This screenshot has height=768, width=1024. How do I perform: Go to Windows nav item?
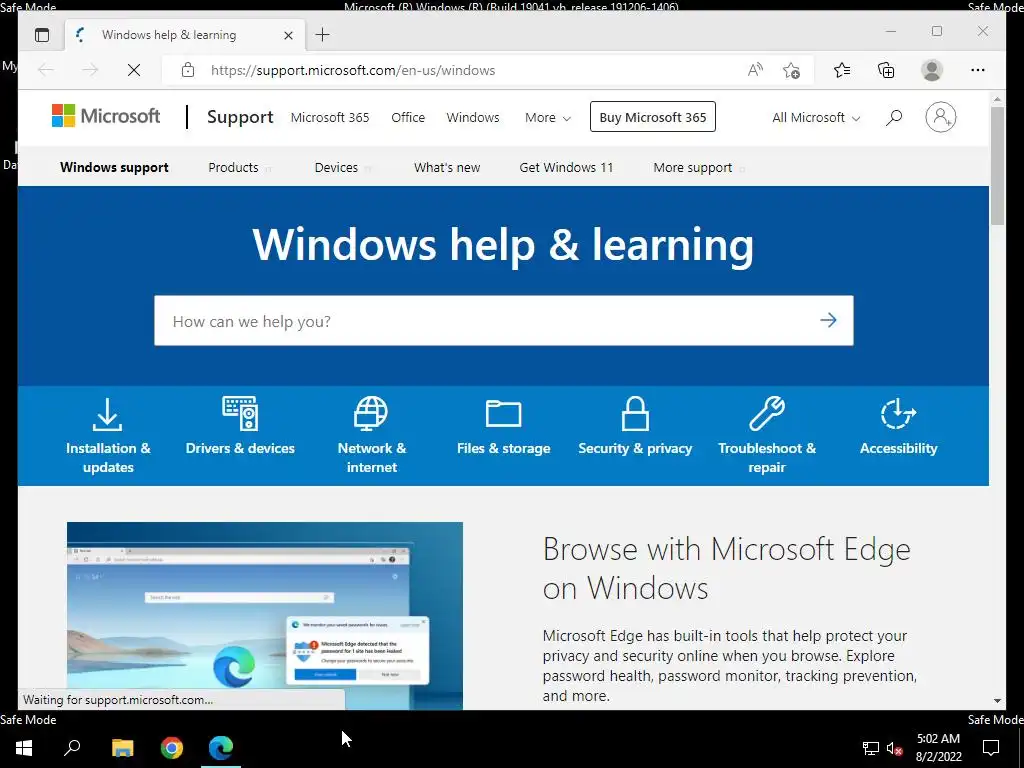(x=473, y=118)
